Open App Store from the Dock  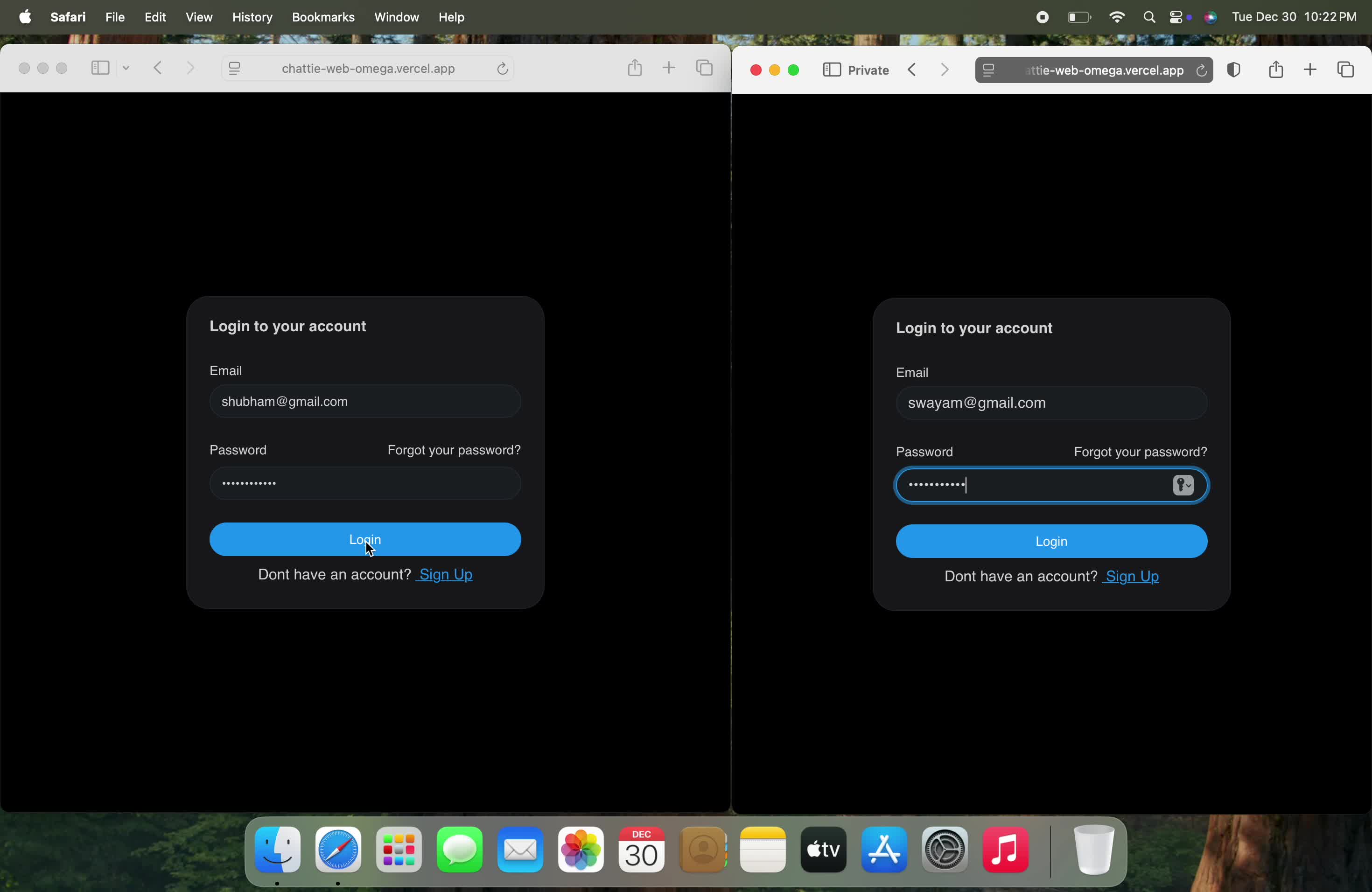point(884,850)
